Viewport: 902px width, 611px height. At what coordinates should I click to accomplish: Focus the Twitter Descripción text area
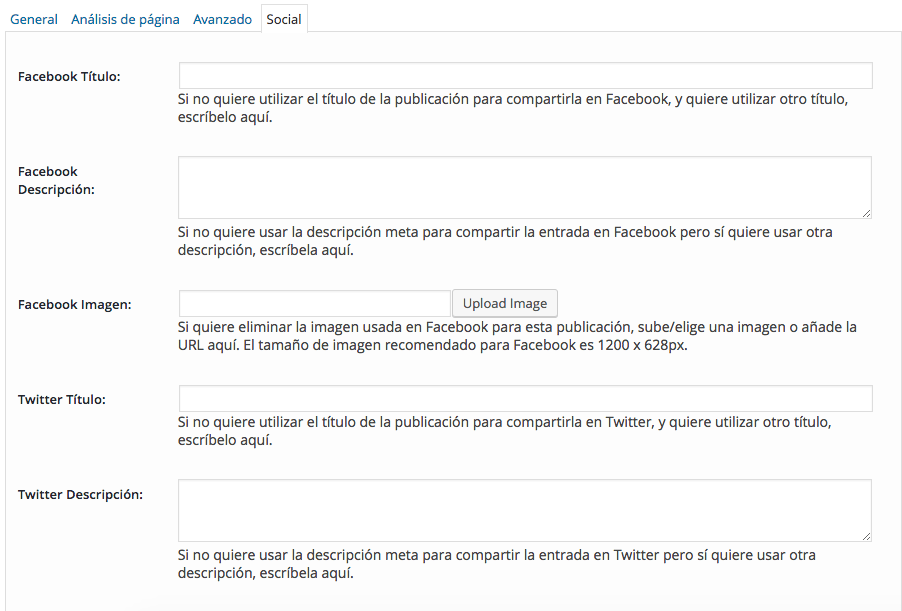(524, 510)
